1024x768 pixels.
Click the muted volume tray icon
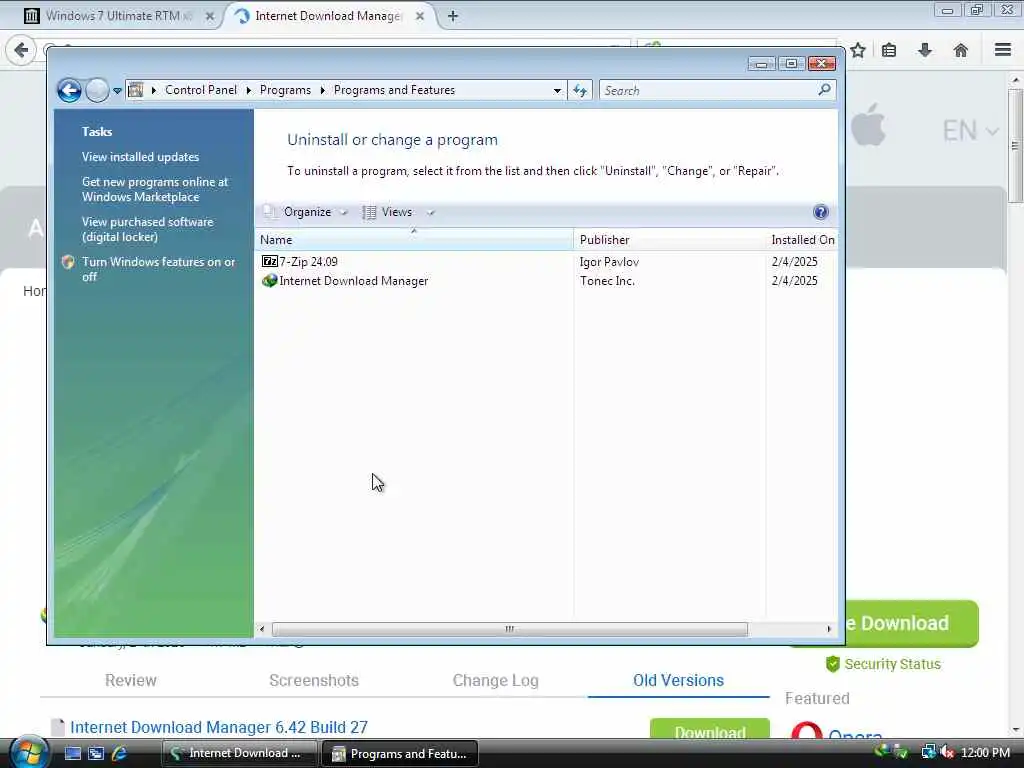coord(947,752)
